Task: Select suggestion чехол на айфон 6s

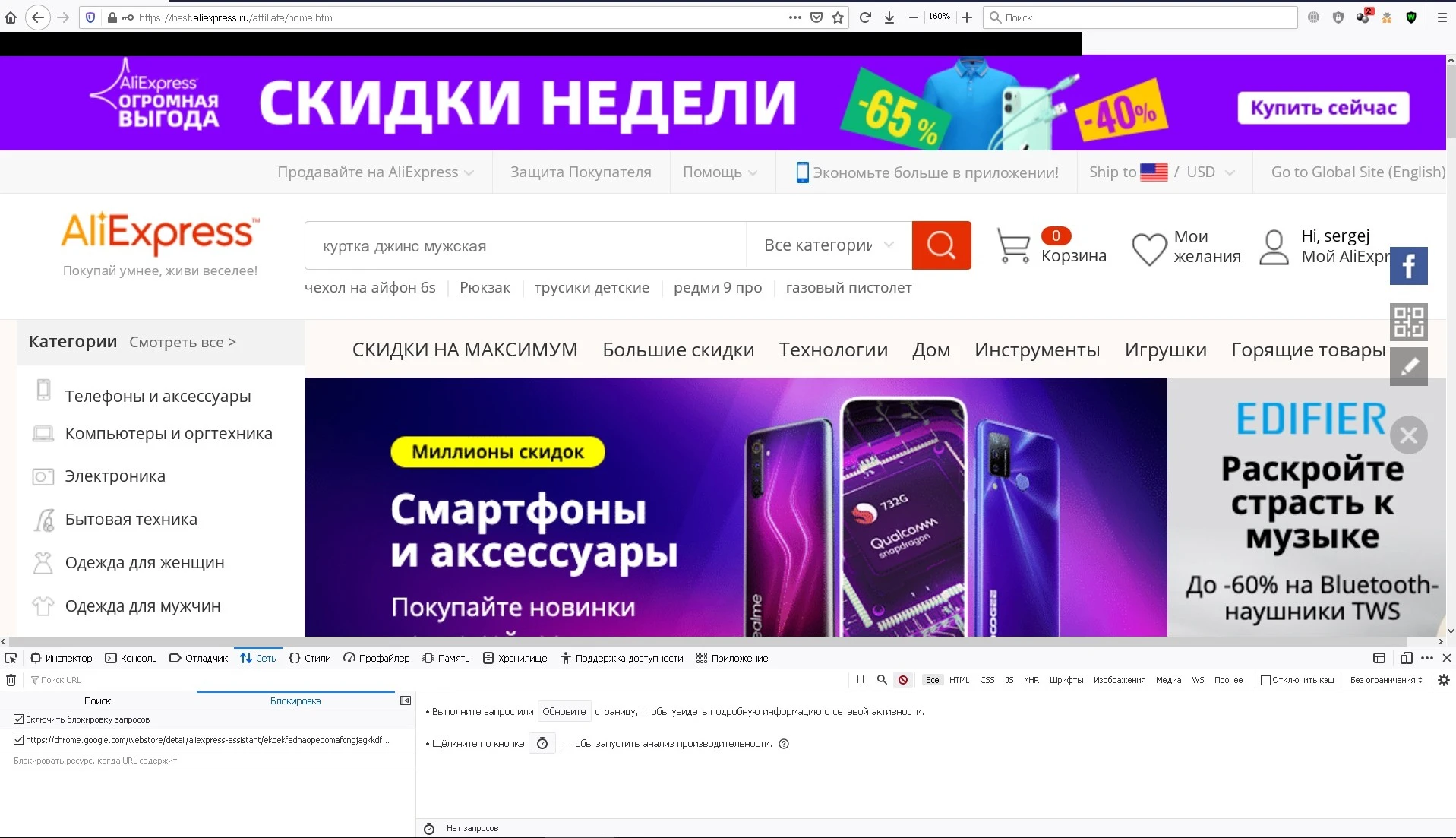Action: coord(370,288)
